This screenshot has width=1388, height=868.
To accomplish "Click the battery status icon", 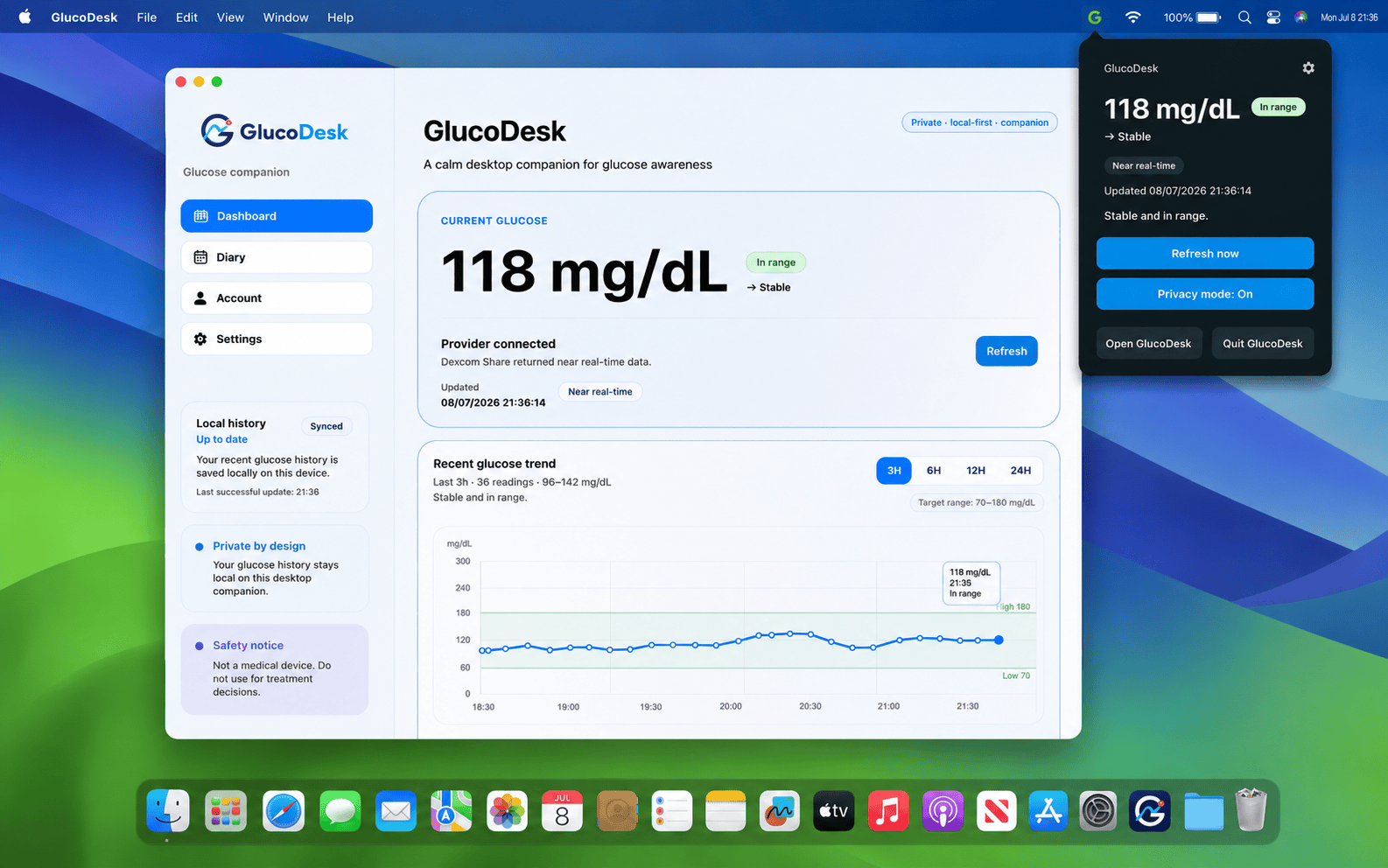I will [x=1209, y=17].
